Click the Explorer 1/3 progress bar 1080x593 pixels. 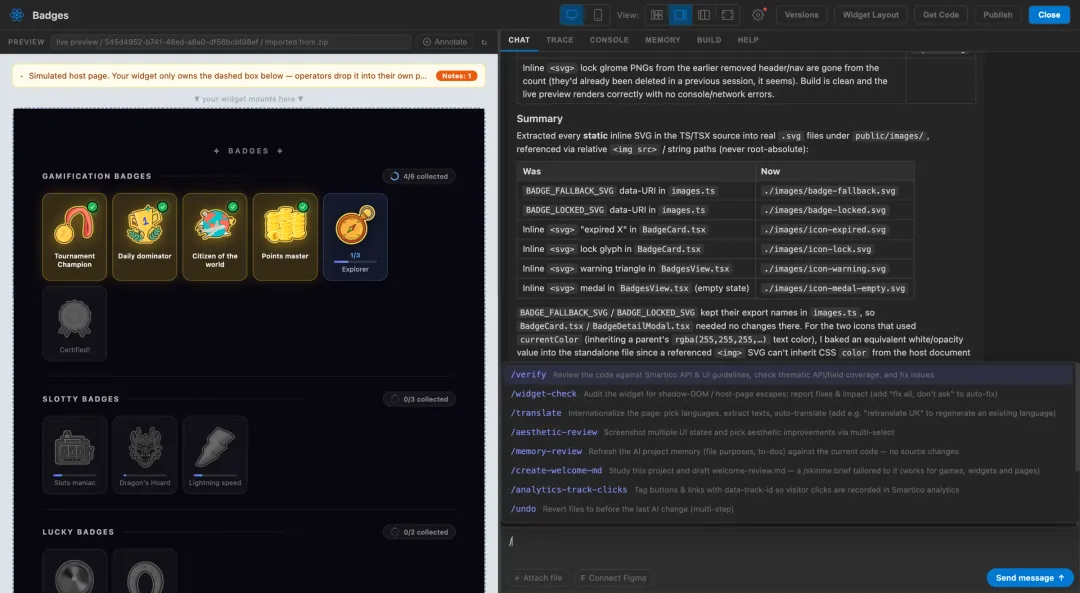pos(355,262)
